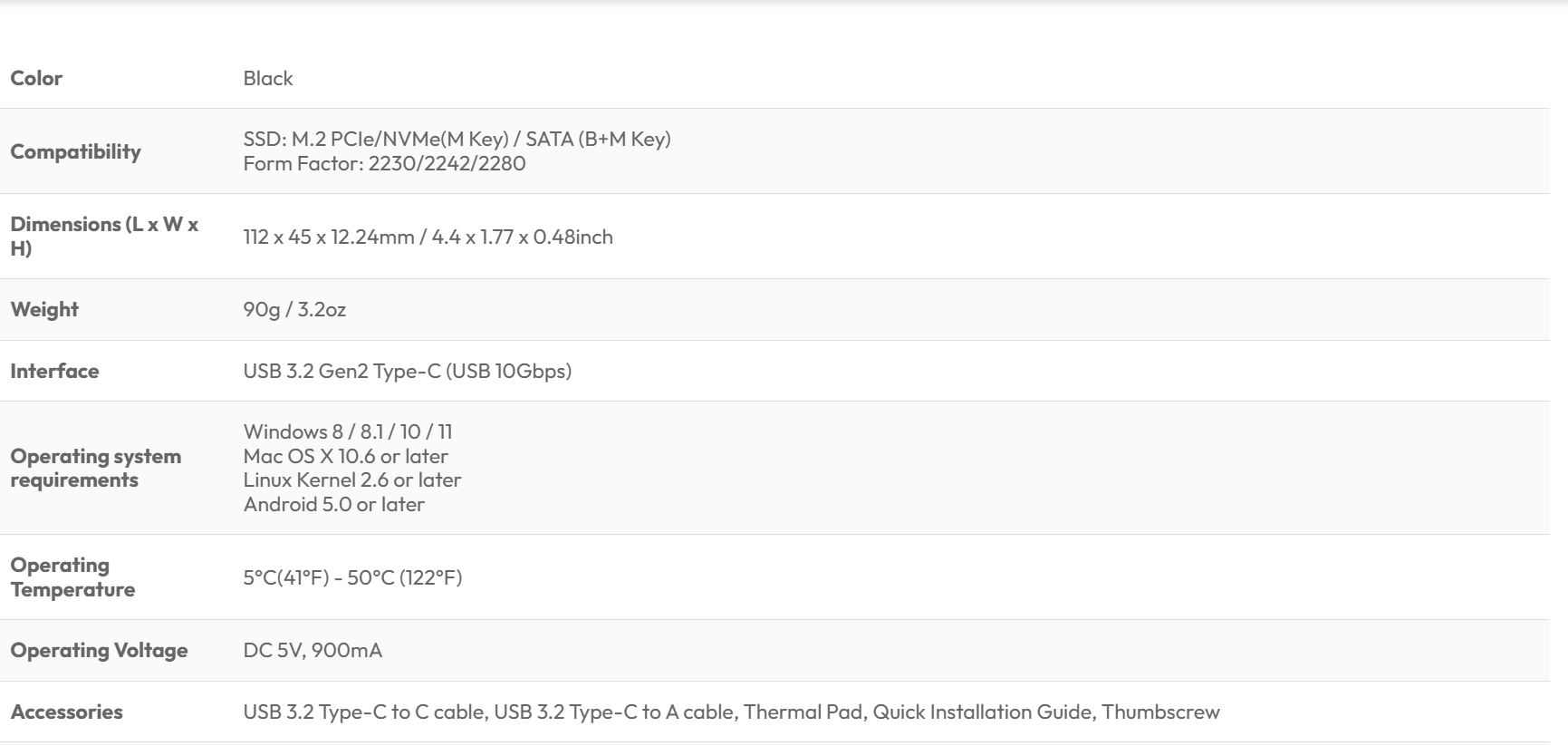Click the Operating Temperature label
1568x746 pixels.
tap(72, 577)
